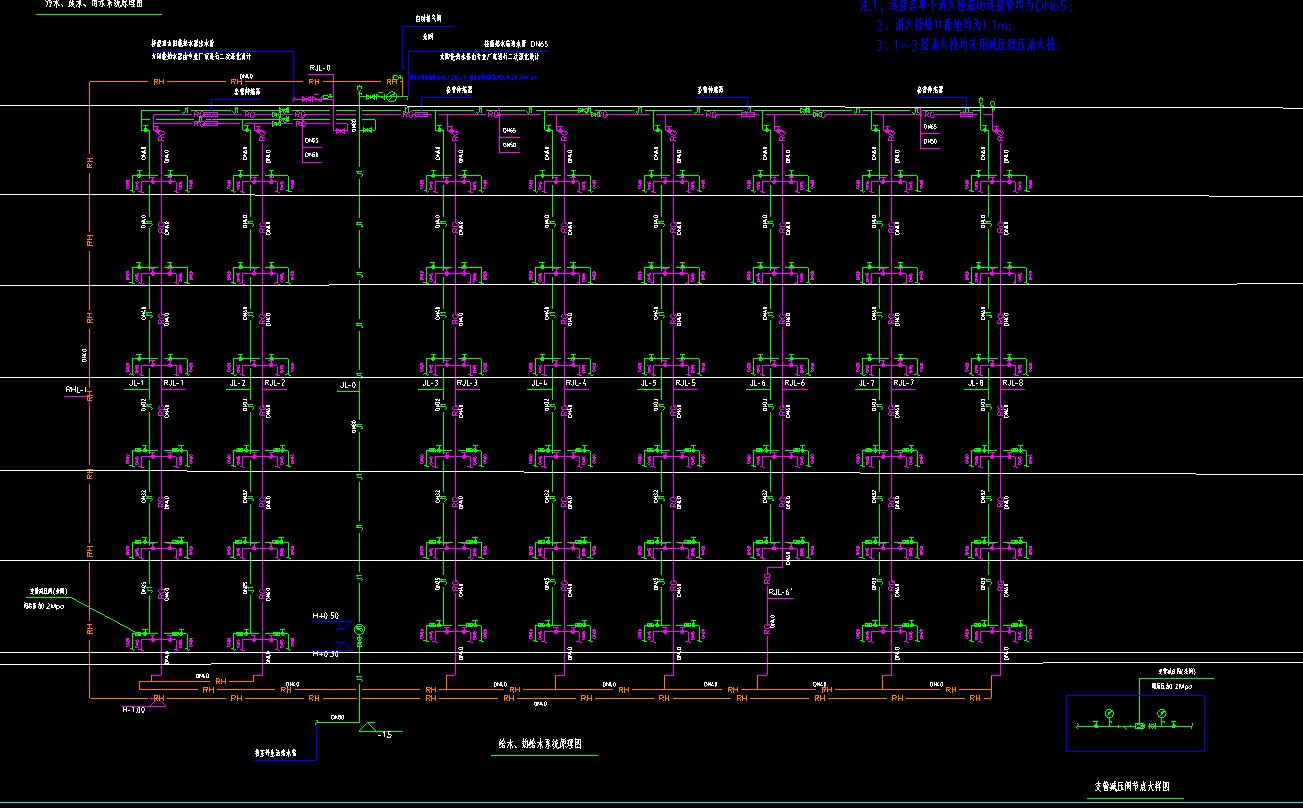Select the JL-8 riser label

[x=975, y=383]
